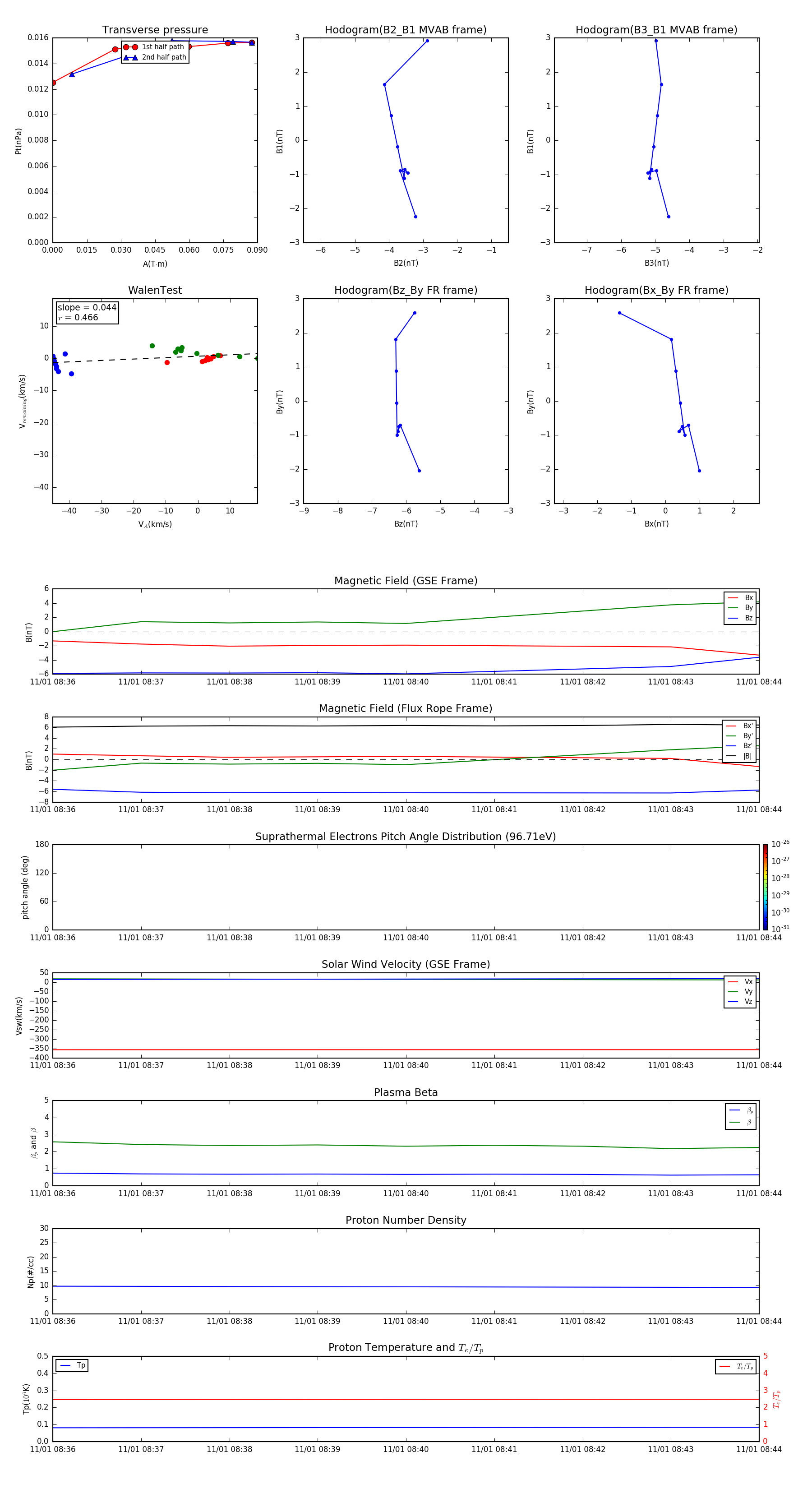This screenshot has width=812, height=1489.
Task: Click the B3(nT) axis label
Action: click(x=656, y=263)
